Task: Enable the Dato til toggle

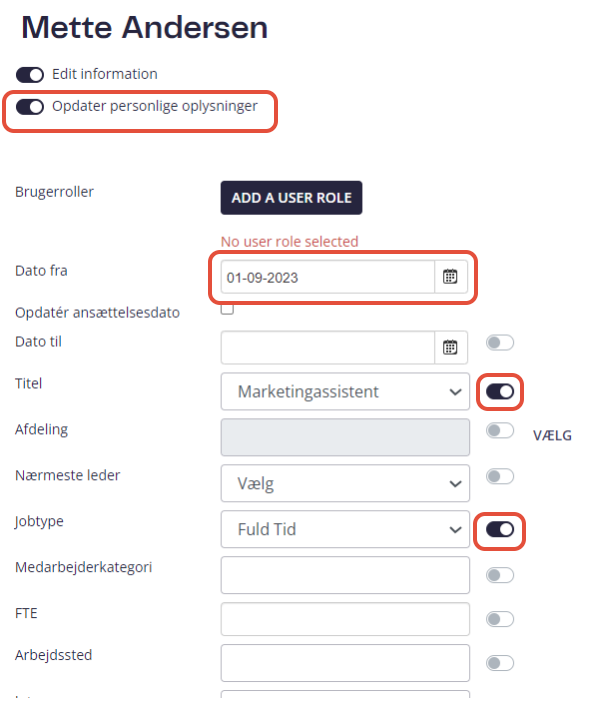Action: pos(500,343)
